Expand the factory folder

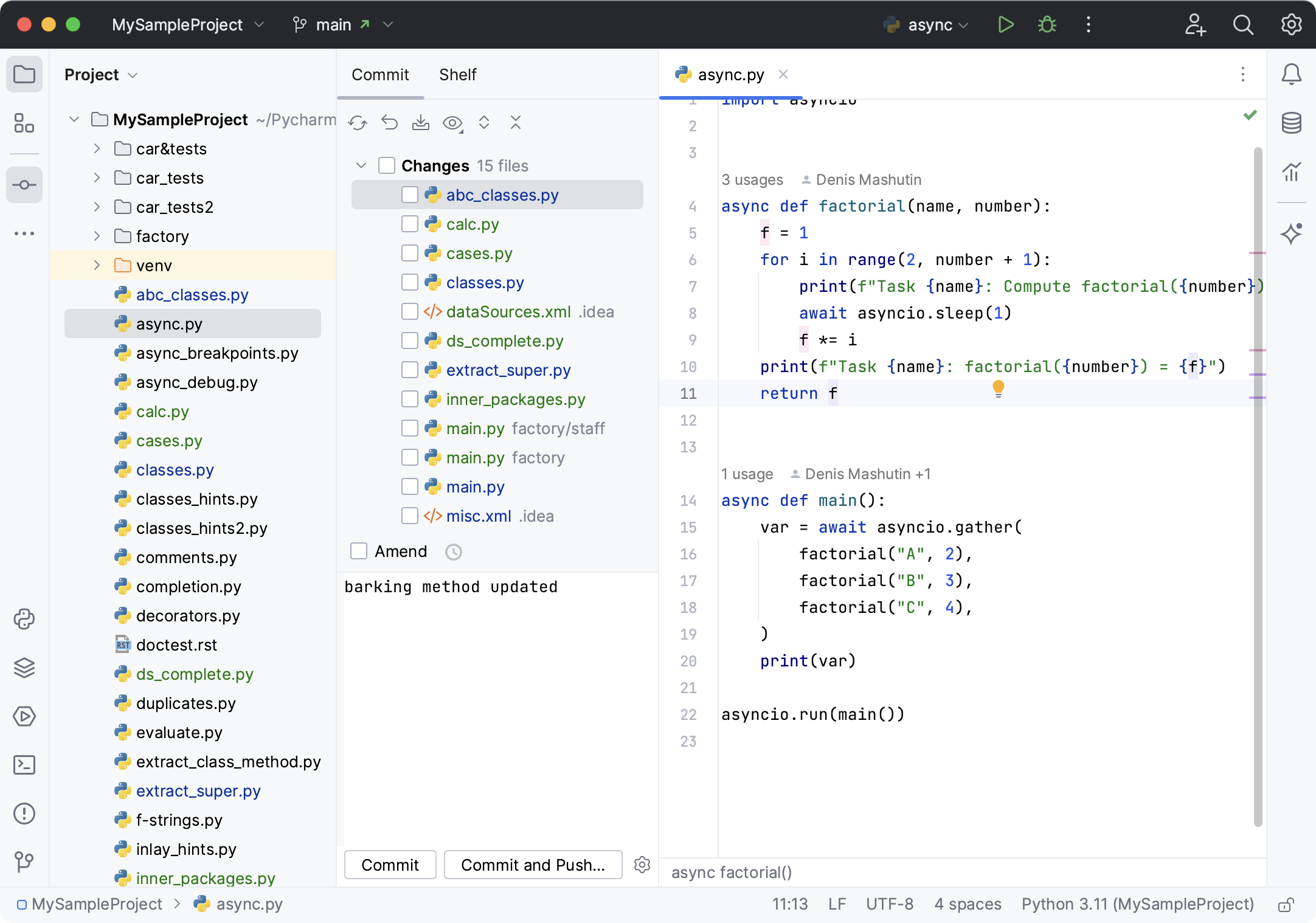(x=97, y=237)
